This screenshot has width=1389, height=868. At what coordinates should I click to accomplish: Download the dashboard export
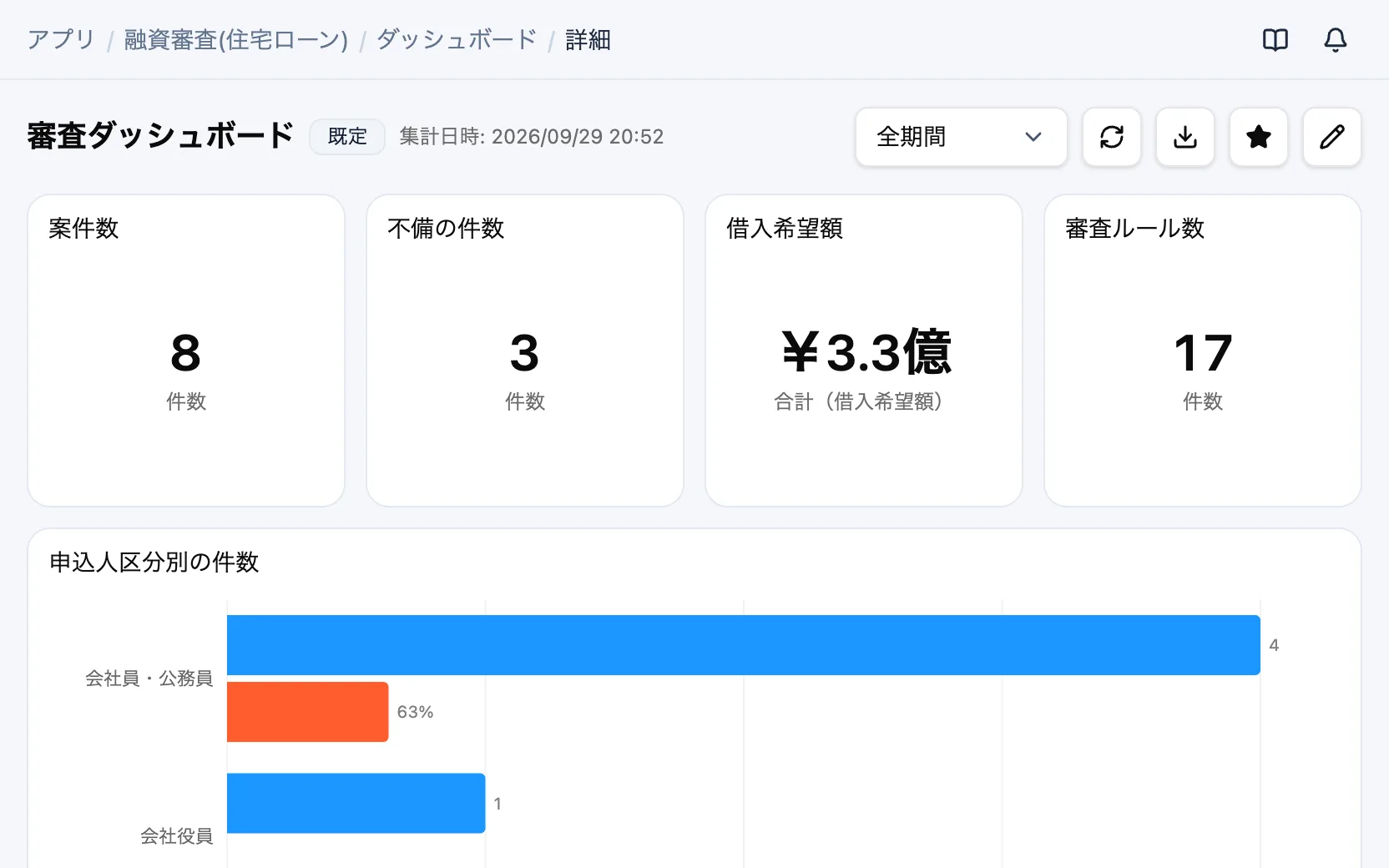1184,137
